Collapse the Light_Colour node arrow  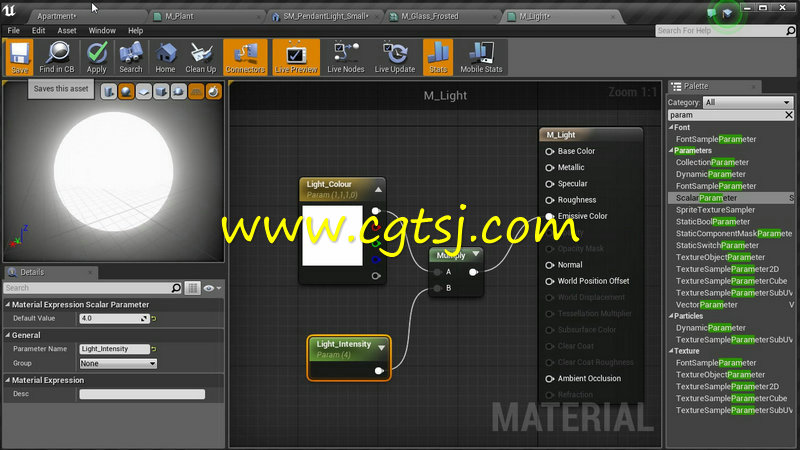click(x=378, y=189)
